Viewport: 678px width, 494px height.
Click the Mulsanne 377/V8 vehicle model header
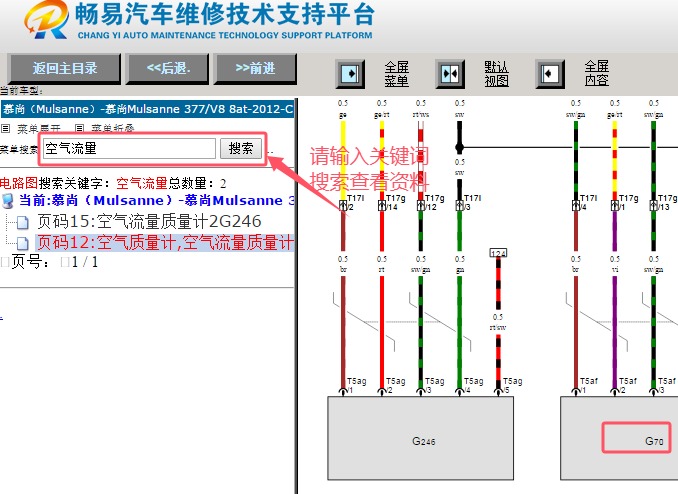click(x=147, y=109)
